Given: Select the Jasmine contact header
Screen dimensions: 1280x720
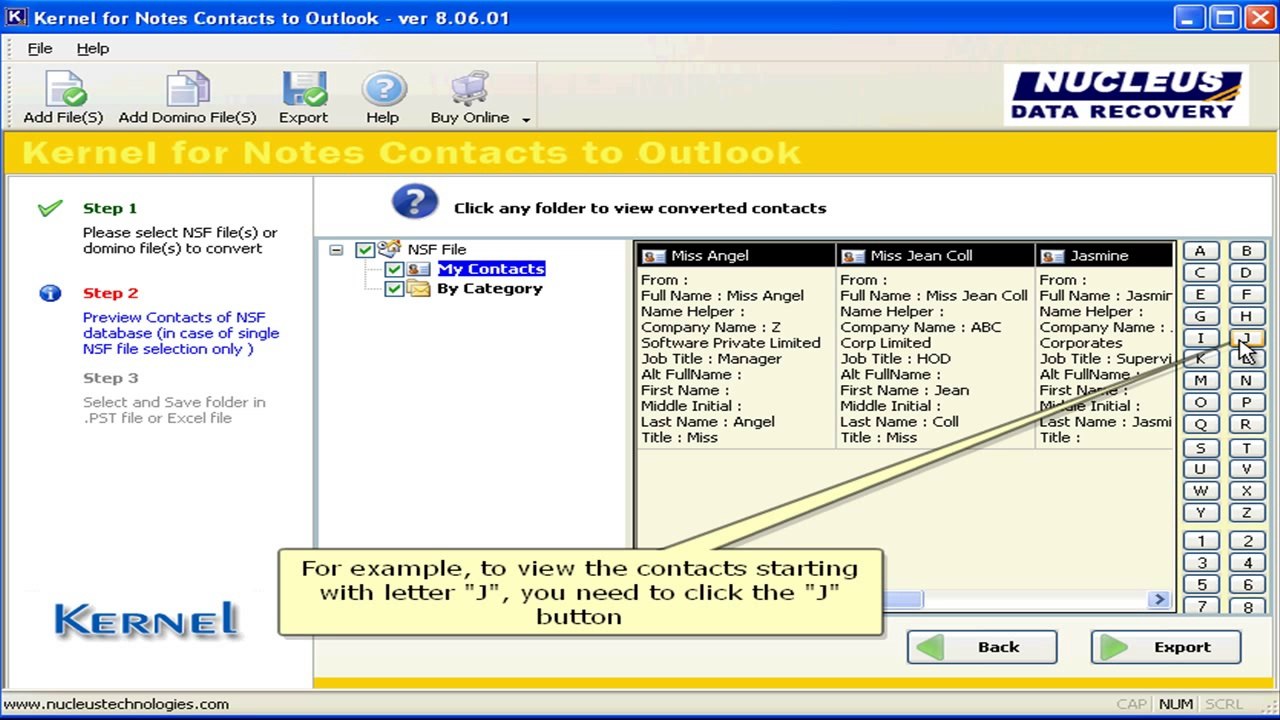Looking at the screenshot, I should click(1105, 256).
